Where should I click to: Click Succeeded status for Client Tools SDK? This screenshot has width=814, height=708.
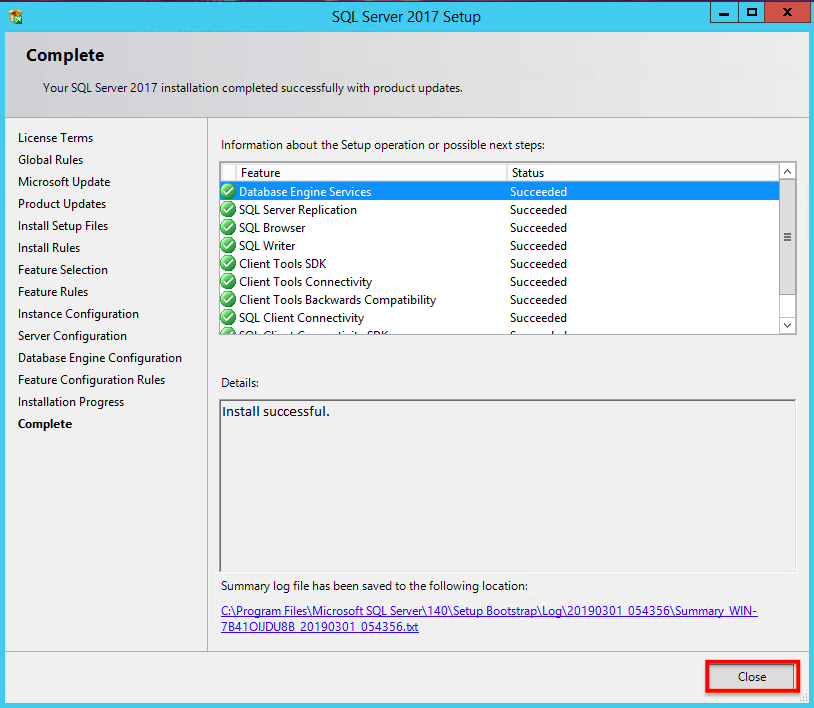coord(538,264)
